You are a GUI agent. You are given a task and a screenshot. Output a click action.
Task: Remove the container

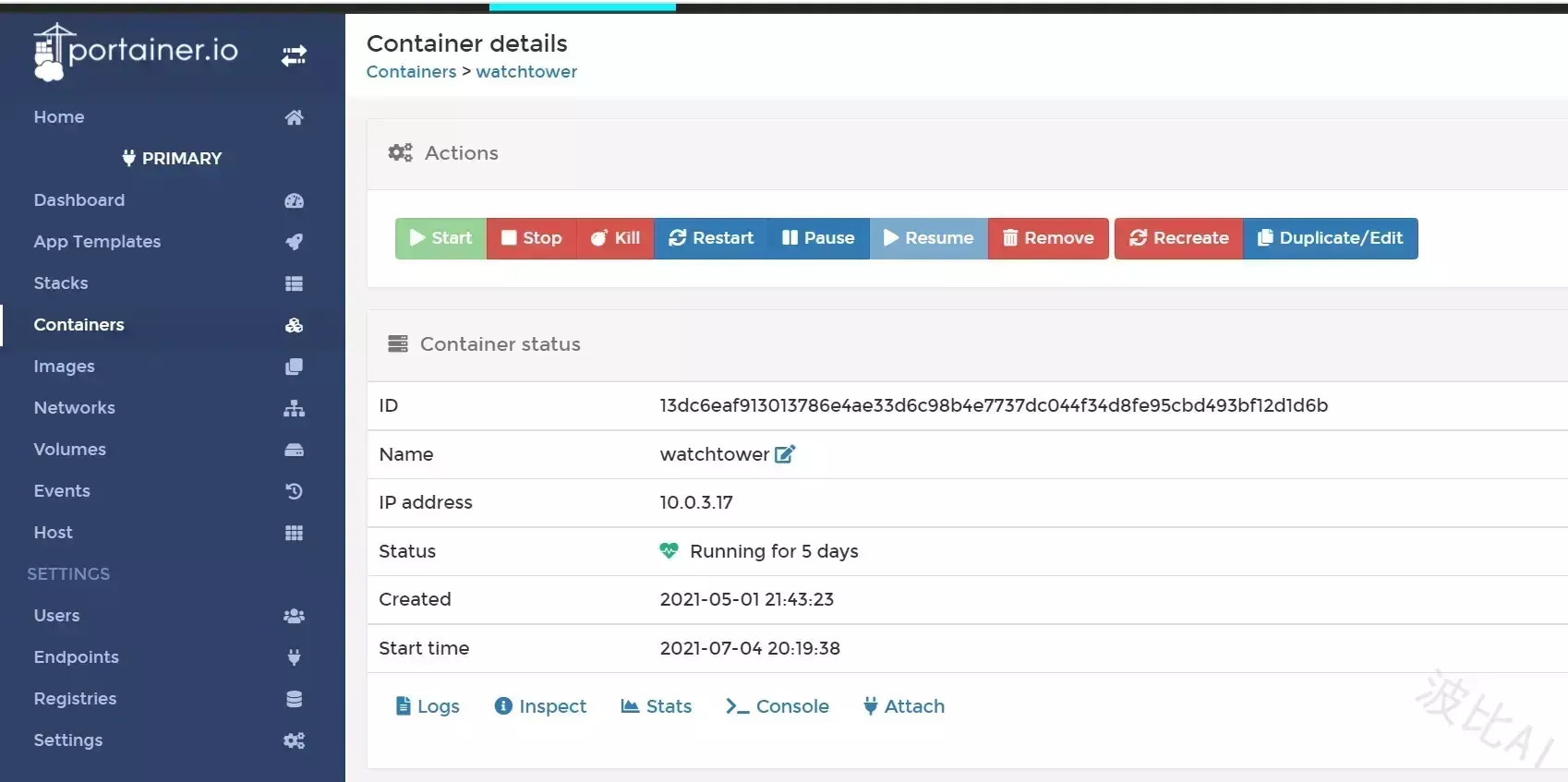pyautogui.click(x=1048, y=238)
